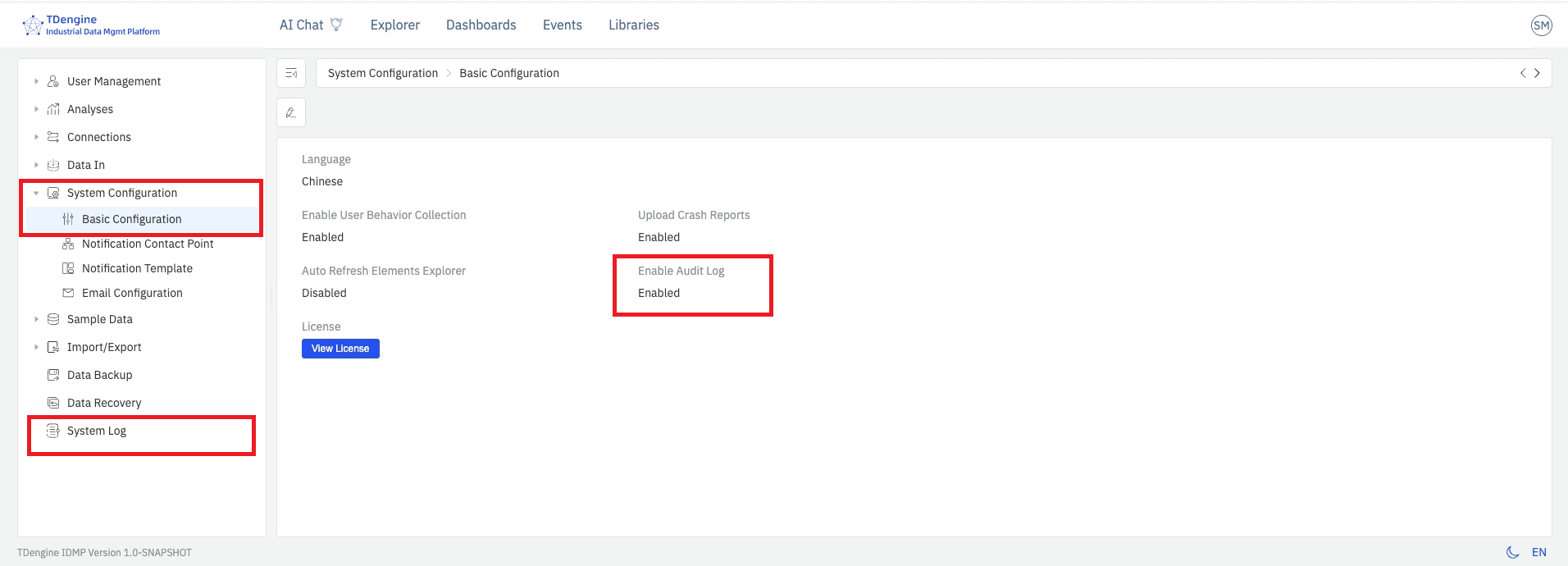
Task: Select Notification Contact Point item
Action: coord(148,244)
